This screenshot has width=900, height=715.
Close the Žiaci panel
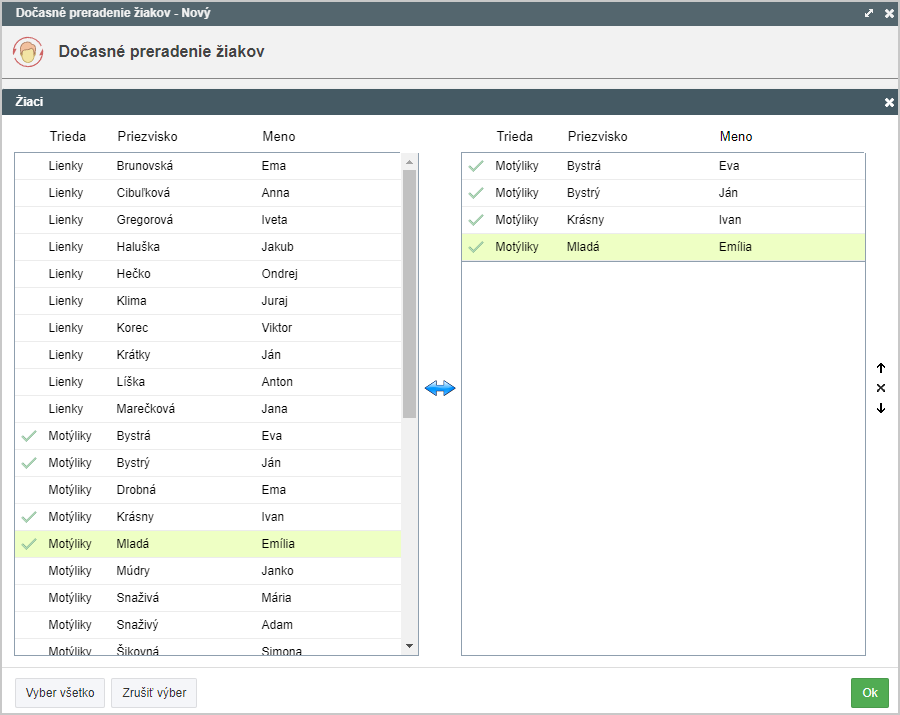tap(889, 102)
